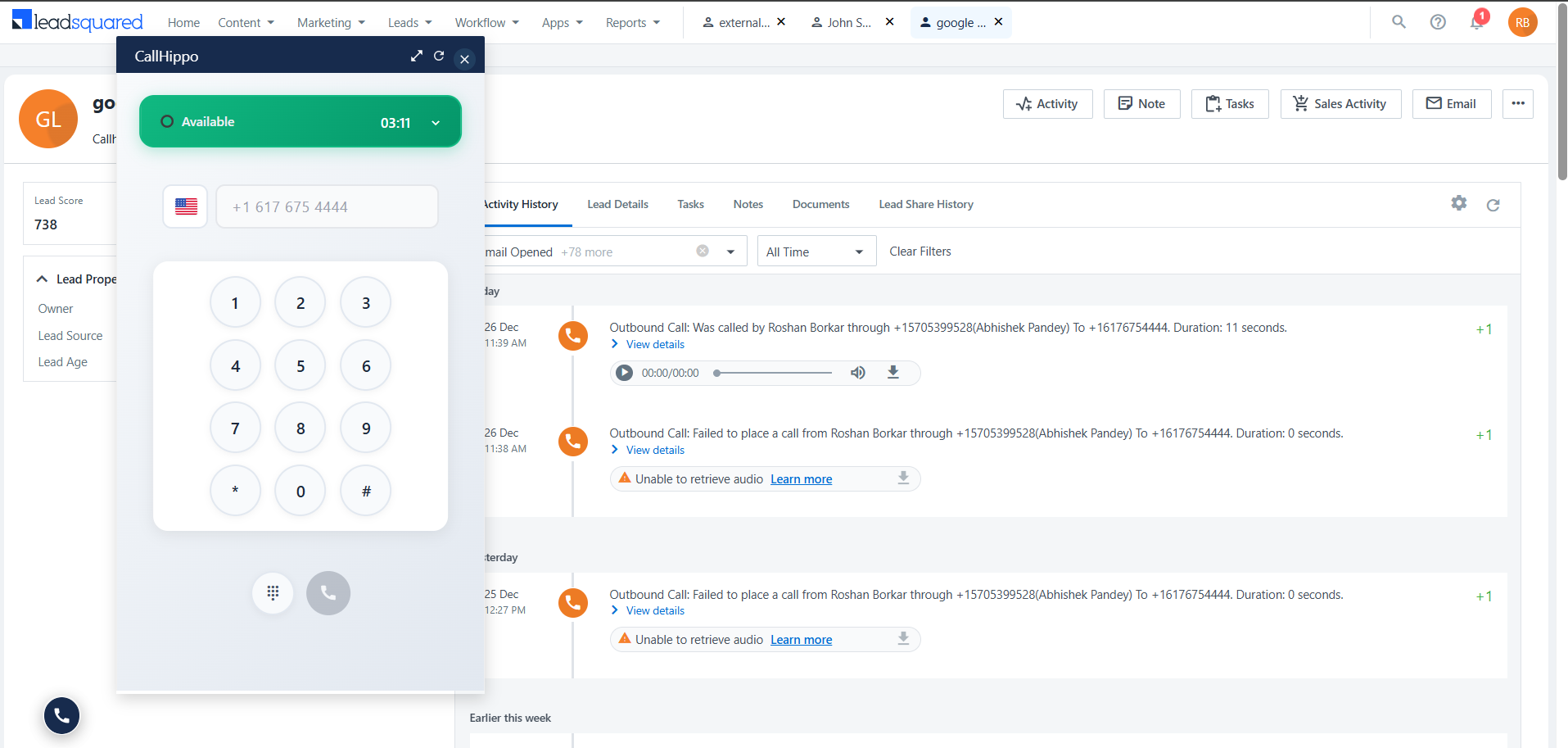The image size is (1568, 748).
Task: Open the notifications bell
Action: [x=1477, y=22]
